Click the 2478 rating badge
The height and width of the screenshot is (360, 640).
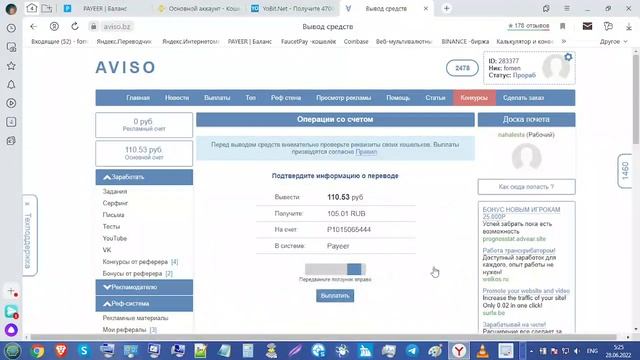coord(462,68)
